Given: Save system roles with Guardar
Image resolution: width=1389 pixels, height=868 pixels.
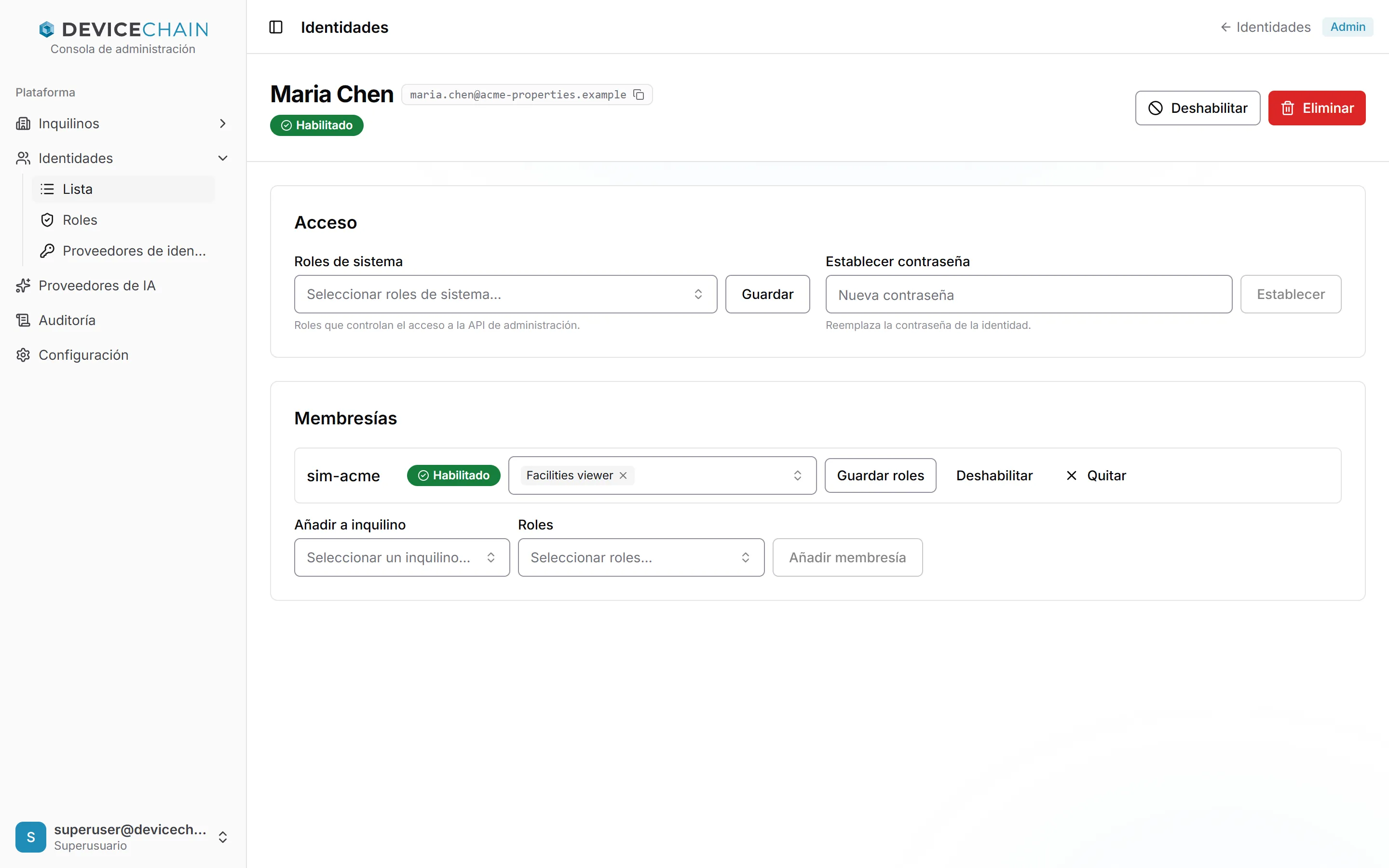Looking at the screenshot, I should click(767, 294).
